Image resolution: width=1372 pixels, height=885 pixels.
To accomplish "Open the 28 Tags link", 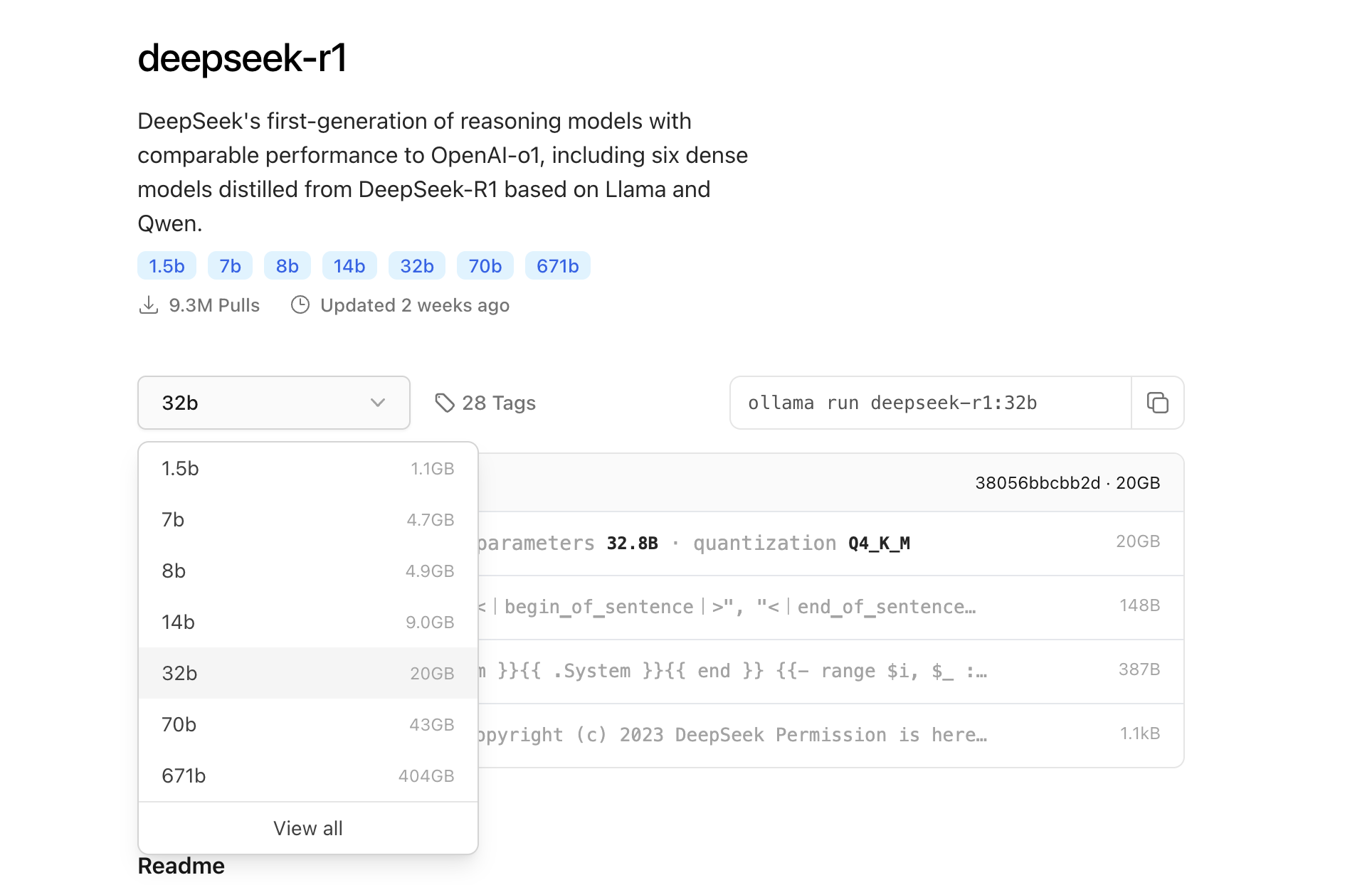I will 498,403.
